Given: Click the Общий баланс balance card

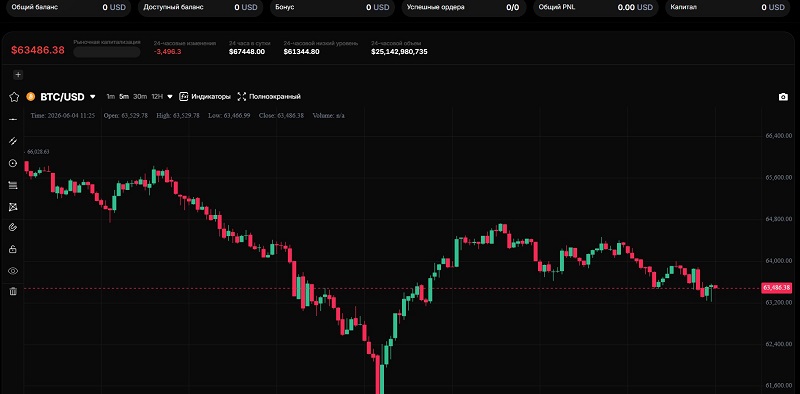Looking at the screenshot, I should coord(68,7).
